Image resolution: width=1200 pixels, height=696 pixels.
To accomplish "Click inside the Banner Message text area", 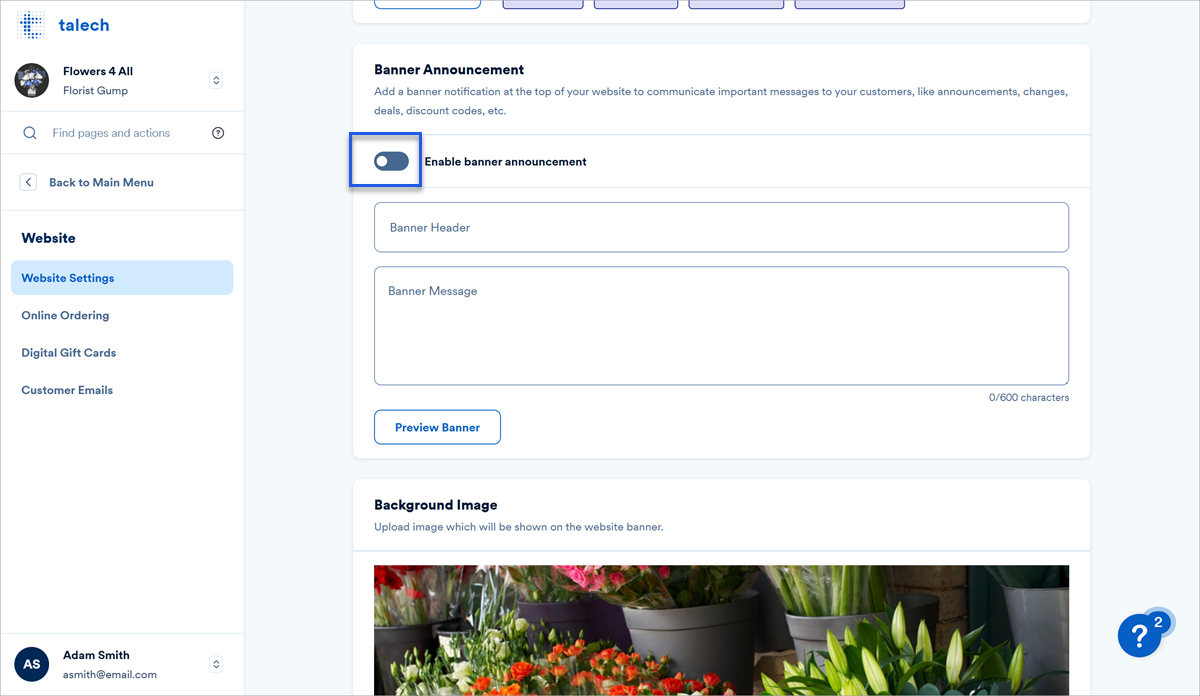I will click(x=720, y=325).
